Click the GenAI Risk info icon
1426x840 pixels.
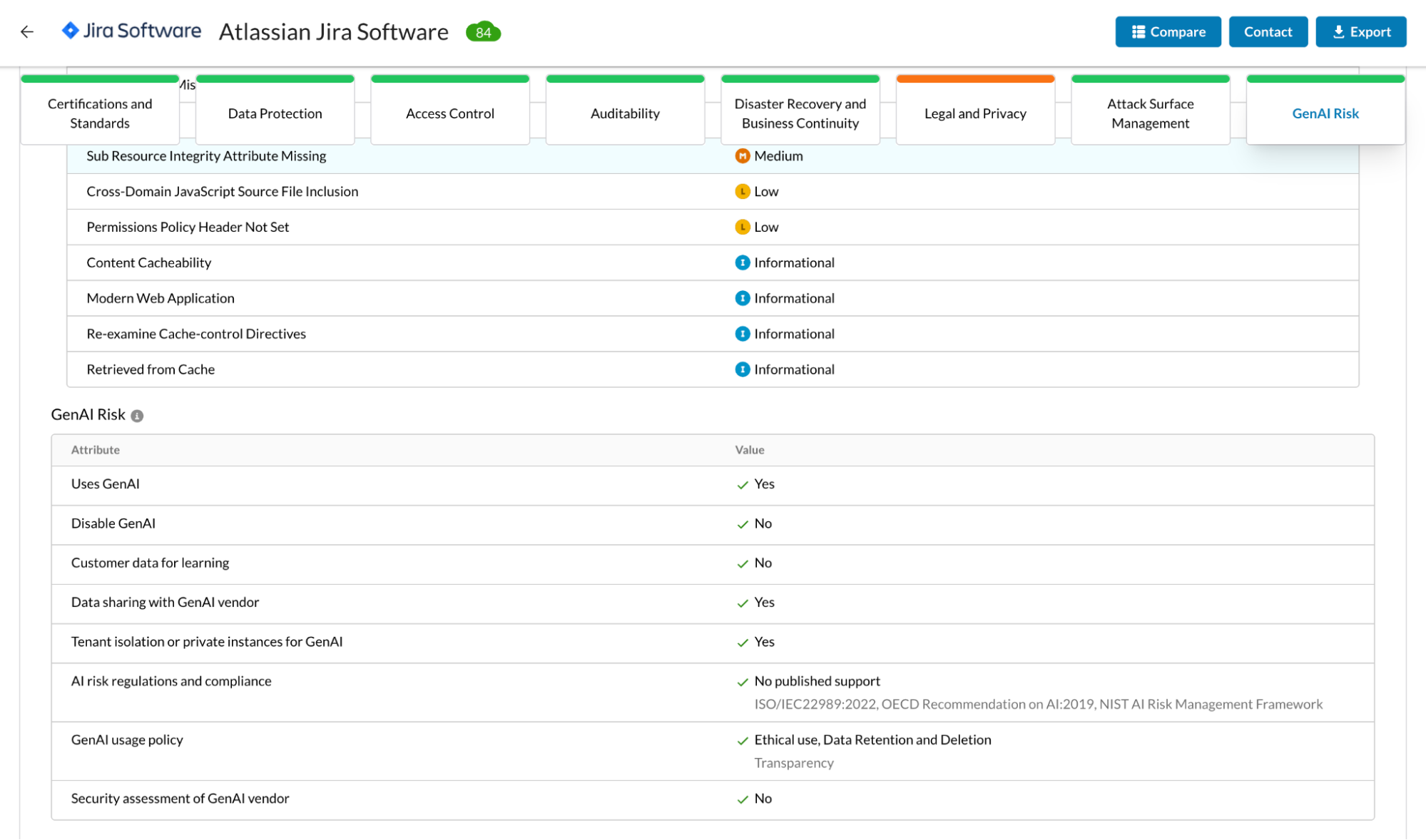[x=137, y=416]
